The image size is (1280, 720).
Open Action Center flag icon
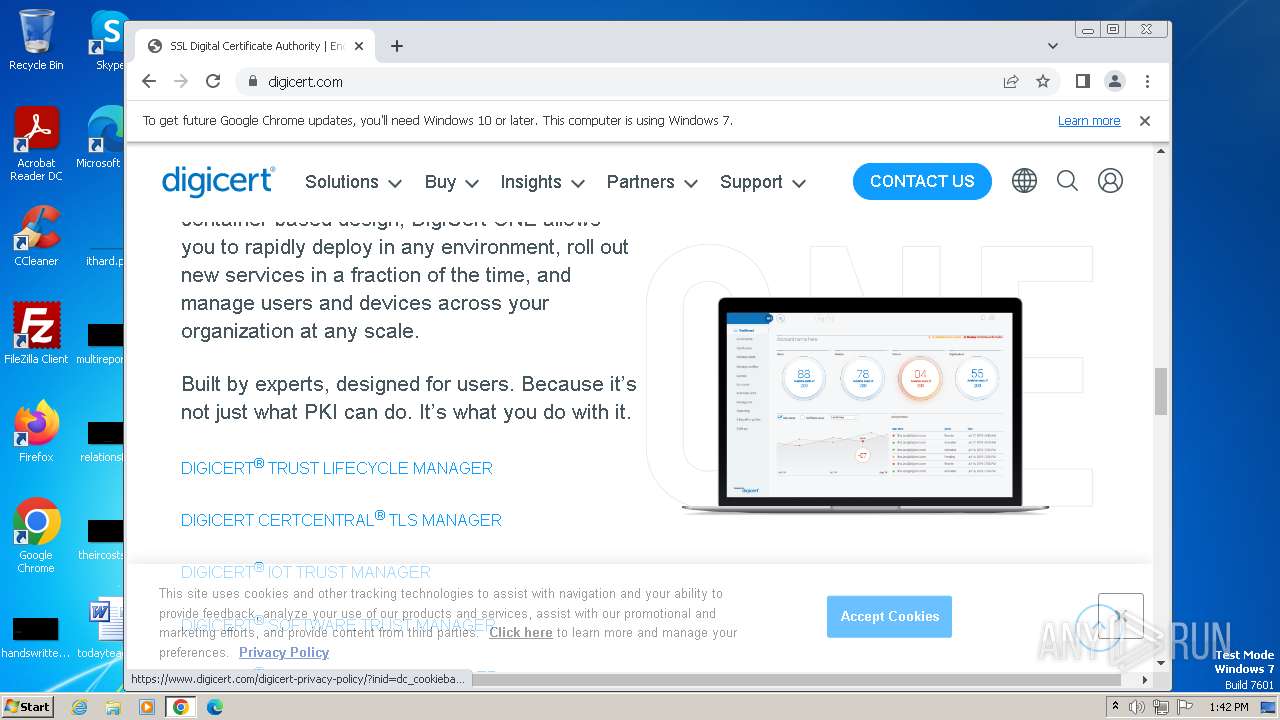tap(1185, 707)
